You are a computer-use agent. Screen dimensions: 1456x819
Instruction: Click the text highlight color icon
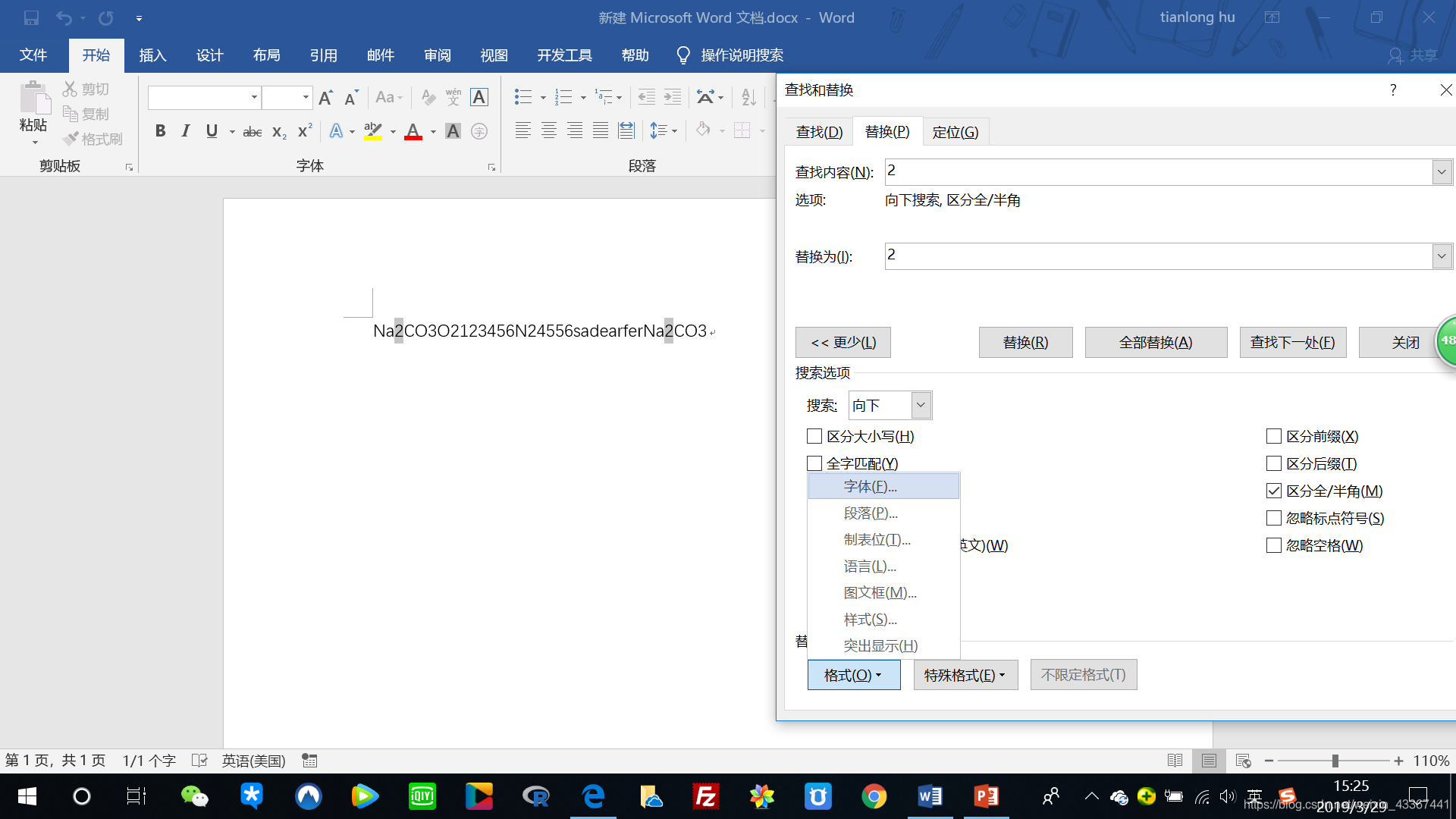[x=372, y=131]
